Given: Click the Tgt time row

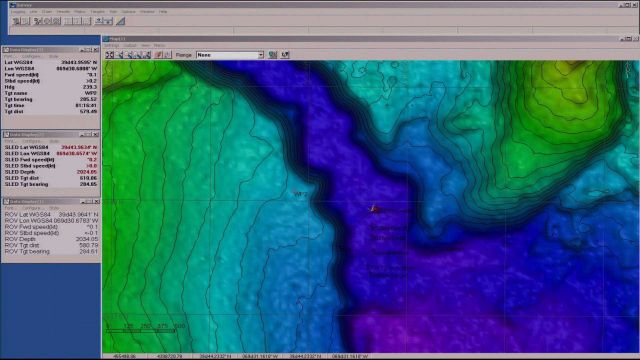Looking at the screenshot, I should pos(51,105).
